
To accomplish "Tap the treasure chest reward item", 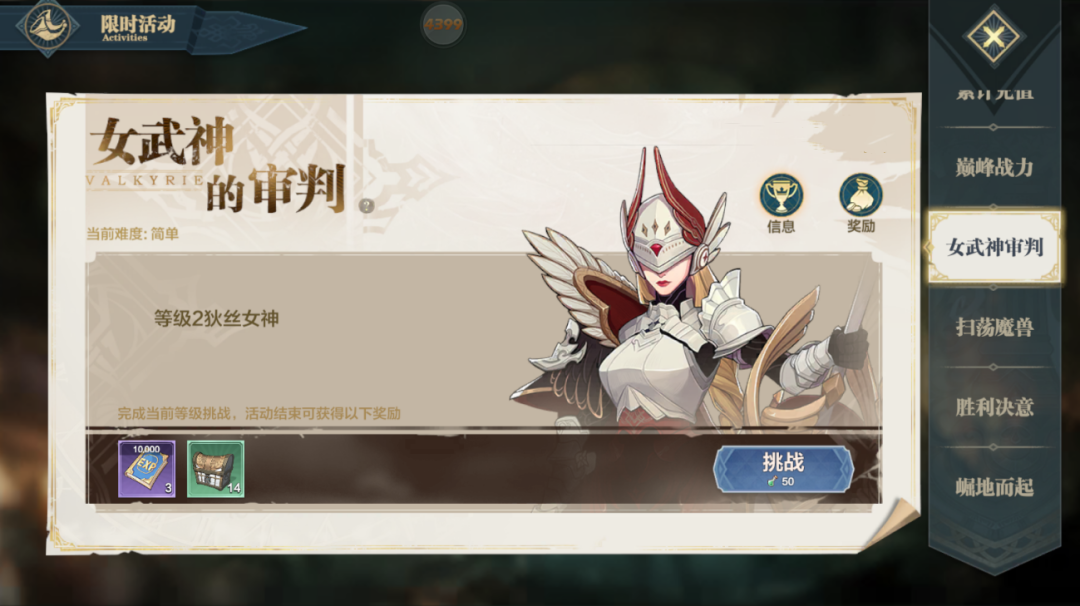I will click(216, 469).
